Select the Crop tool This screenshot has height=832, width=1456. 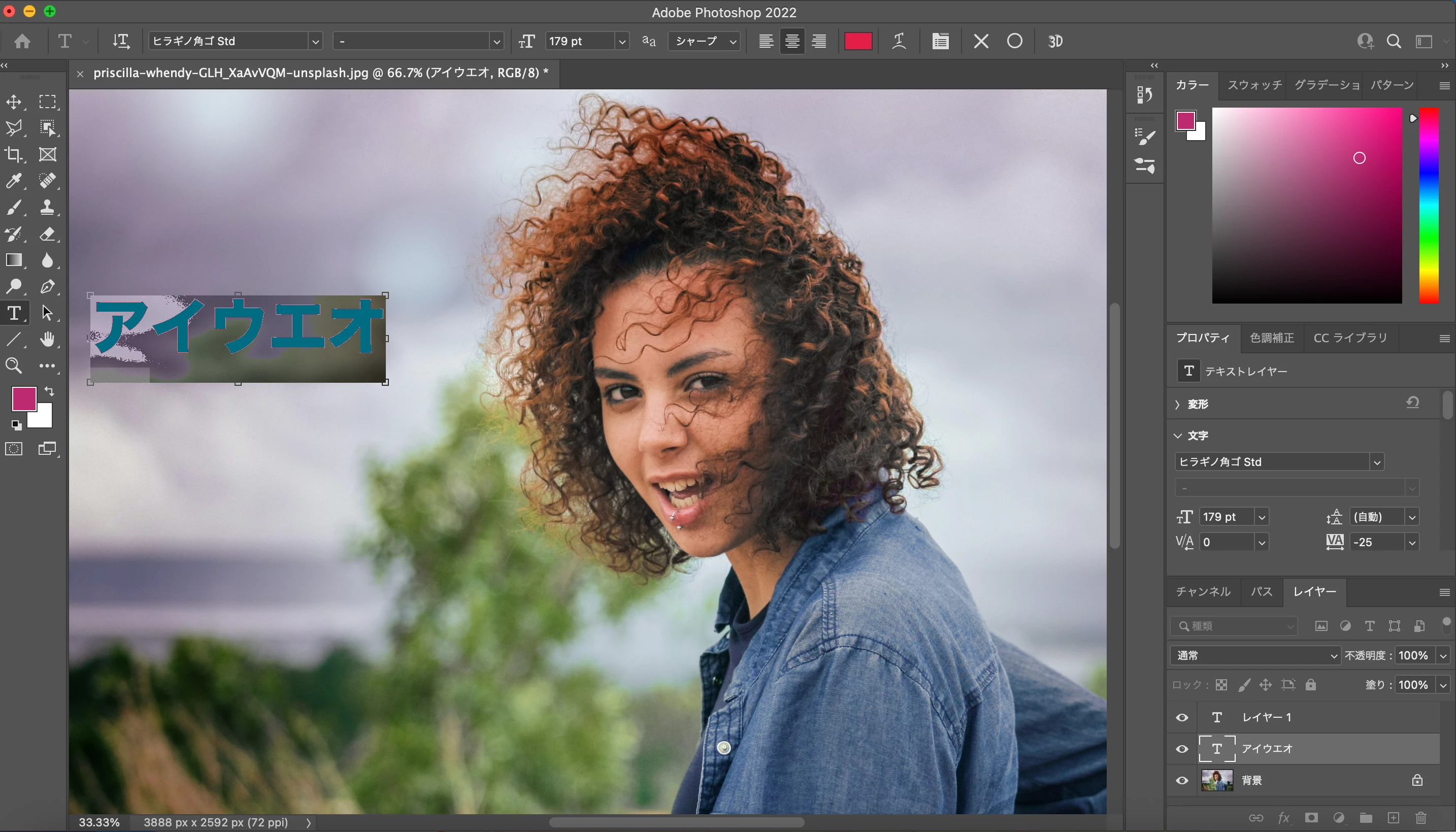click(14, 155)
